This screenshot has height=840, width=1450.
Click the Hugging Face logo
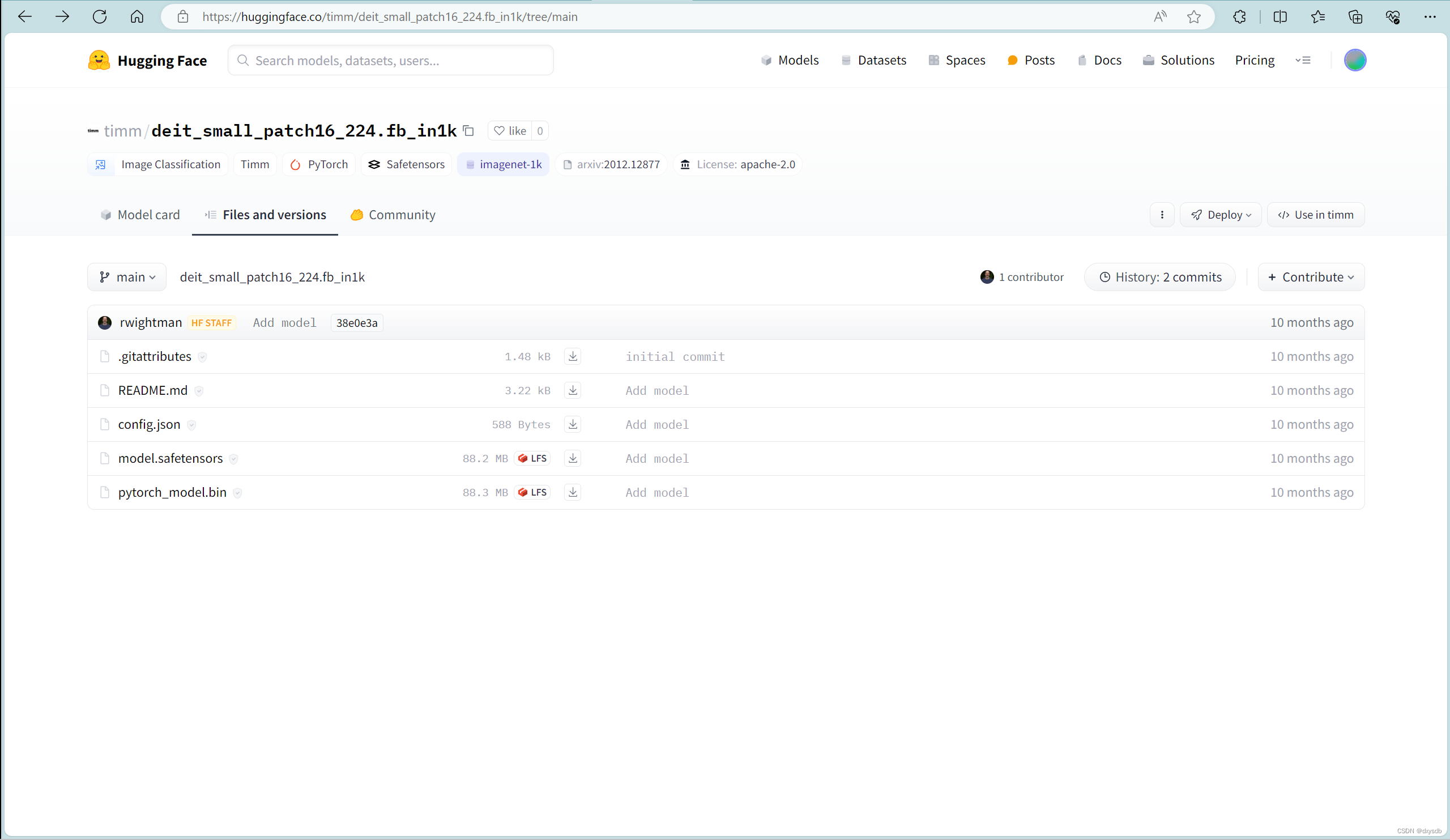pos(147,61)
